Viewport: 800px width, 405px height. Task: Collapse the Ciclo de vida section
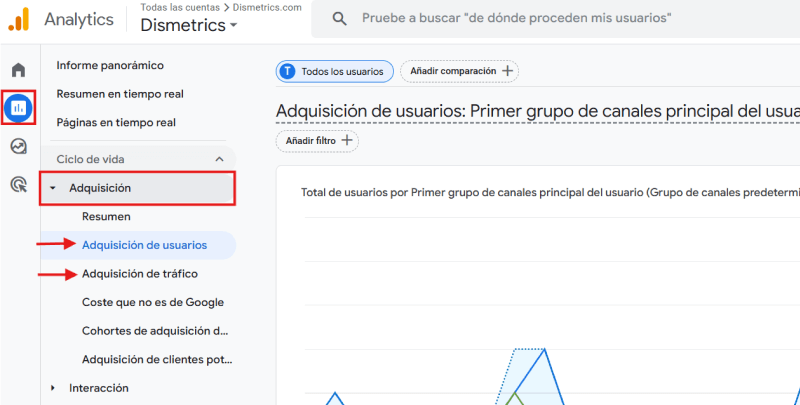(x=219, y=159)
